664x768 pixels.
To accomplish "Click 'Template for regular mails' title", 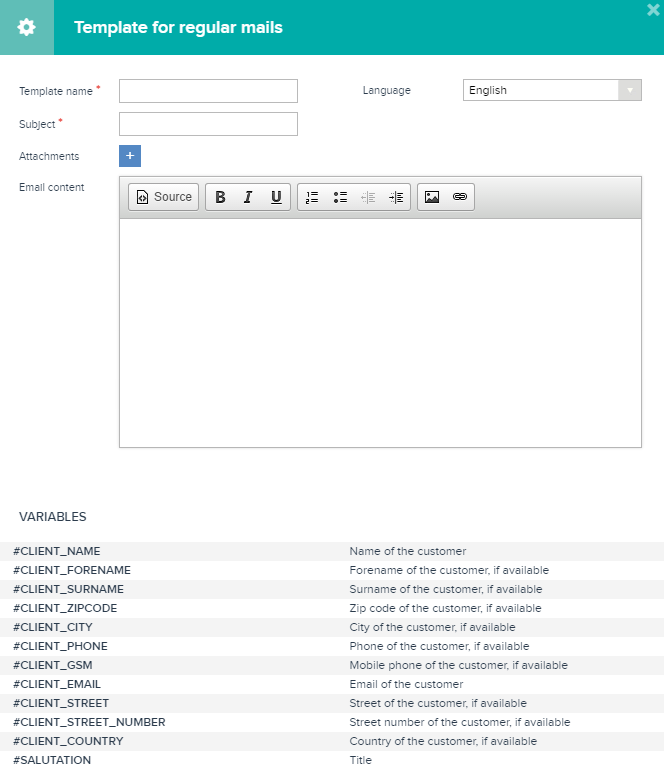I will tap(178, 27).
